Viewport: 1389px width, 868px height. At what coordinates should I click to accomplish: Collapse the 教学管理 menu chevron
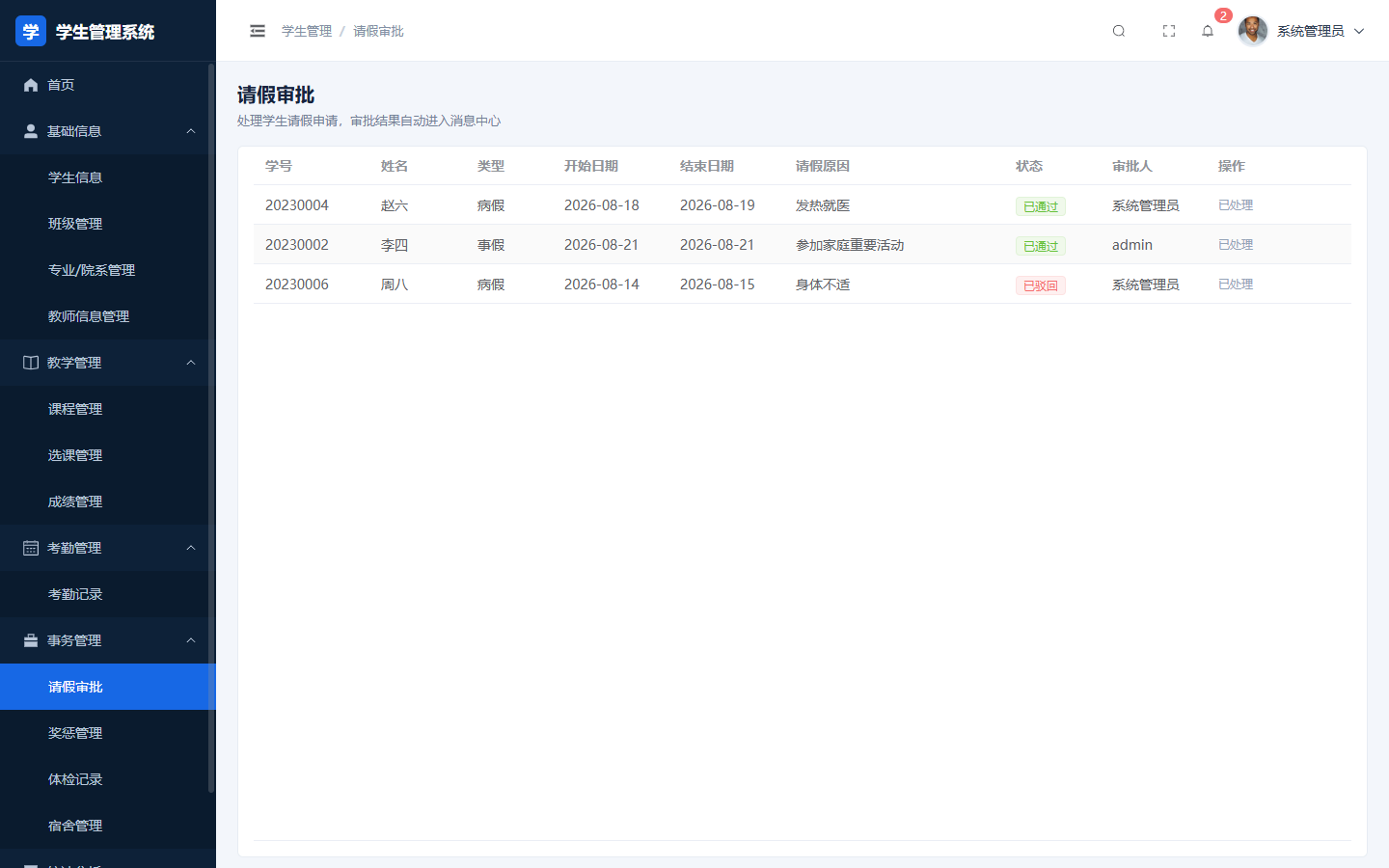click(191, 363)
